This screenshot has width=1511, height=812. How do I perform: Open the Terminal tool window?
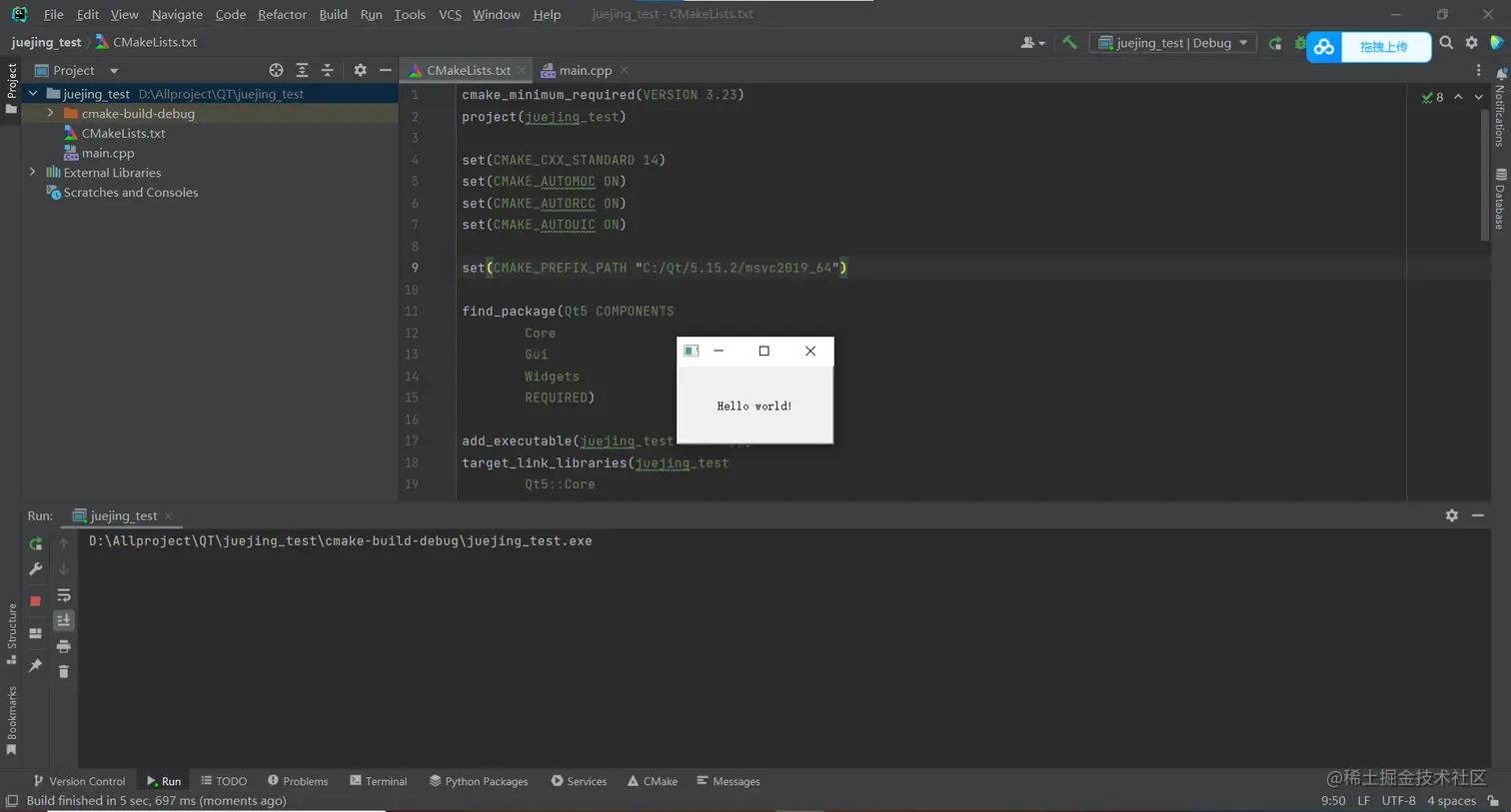click(x=379, y=781)
